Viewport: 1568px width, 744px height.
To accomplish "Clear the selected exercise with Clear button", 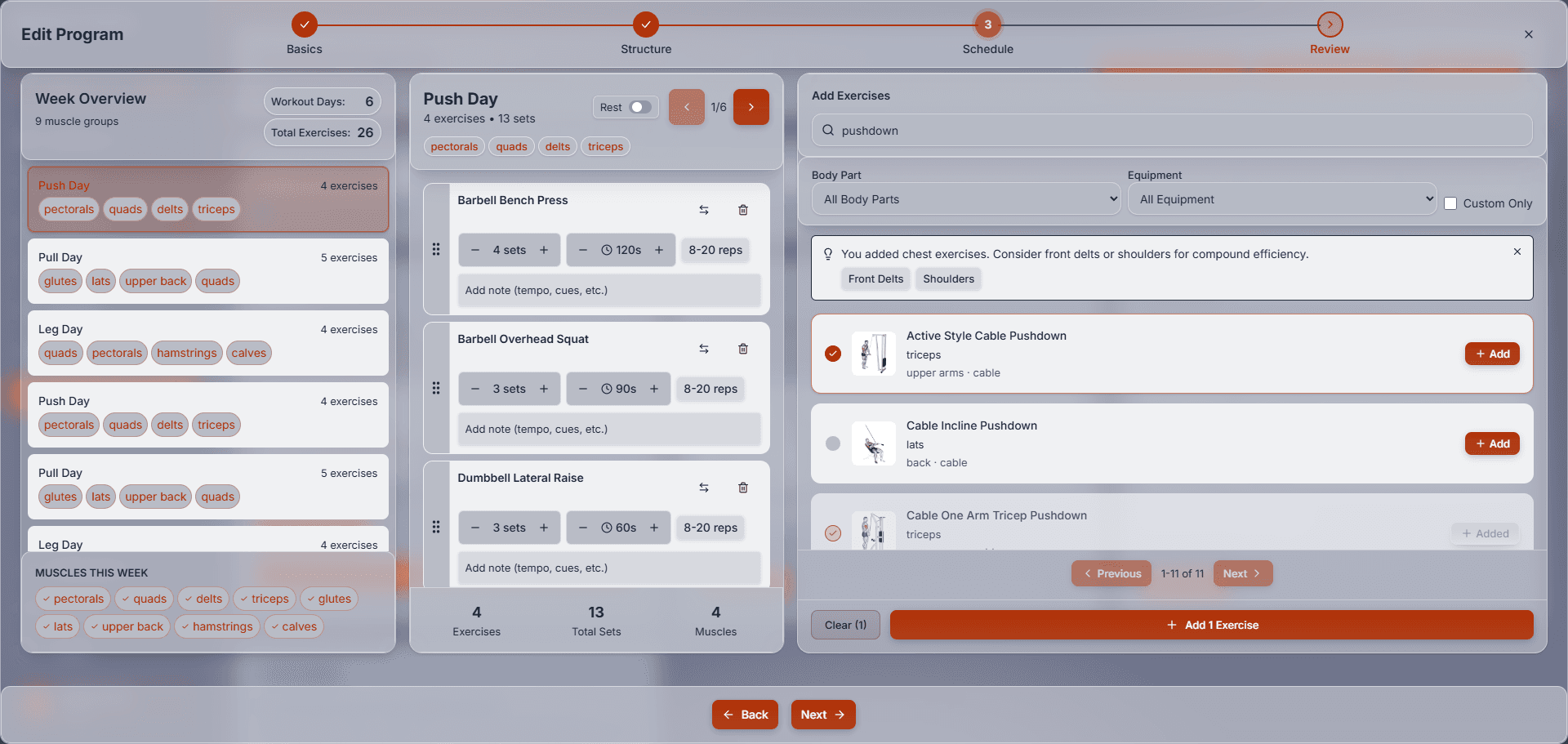I will [x=844, y=625].
